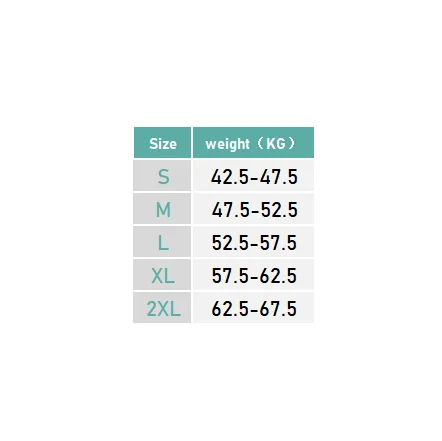Click the teal 2XL label
The width and height of the screenshot is (442, 441).
tap(163, 309)
